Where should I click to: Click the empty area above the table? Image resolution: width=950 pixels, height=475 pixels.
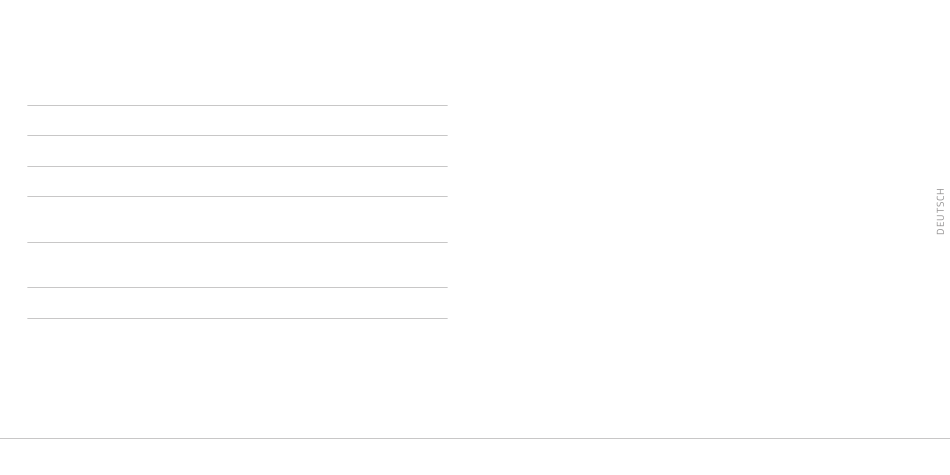238,52
